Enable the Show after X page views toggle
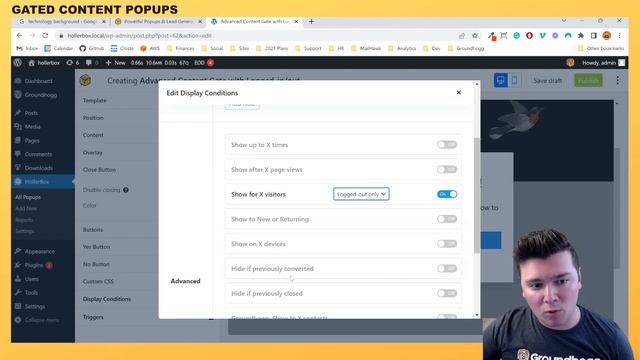Image resolution: width=640 pixels, height=360 pixels. coord(447,169)
